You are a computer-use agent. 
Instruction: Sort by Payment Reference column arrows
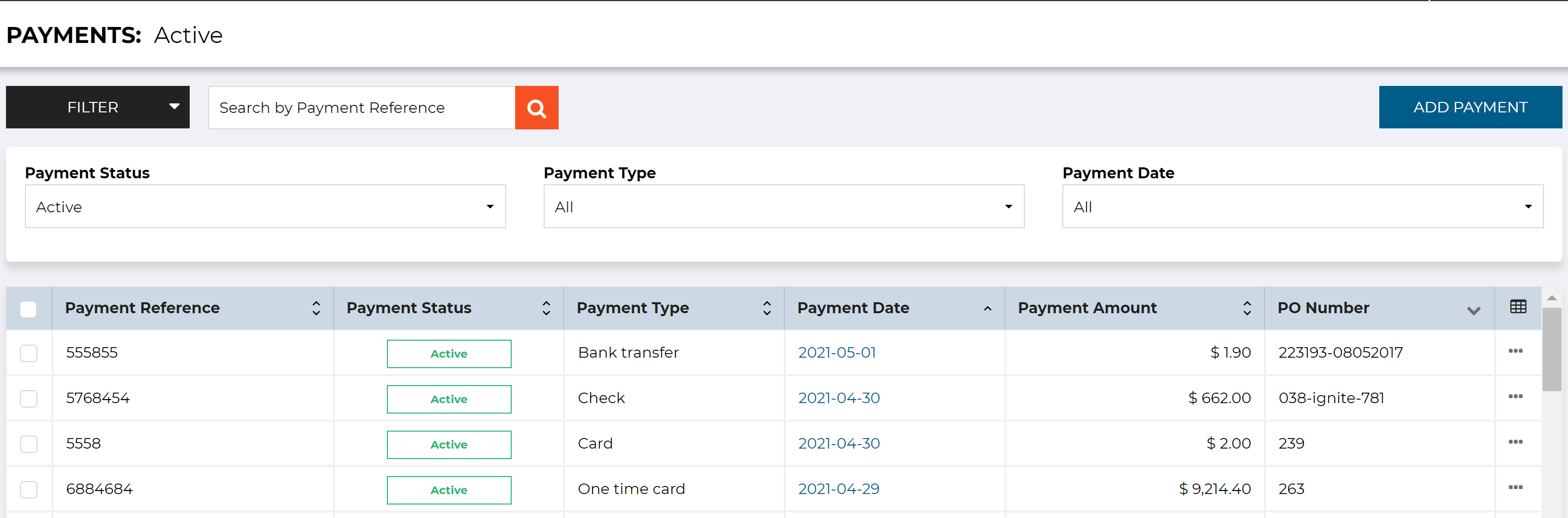316,308
